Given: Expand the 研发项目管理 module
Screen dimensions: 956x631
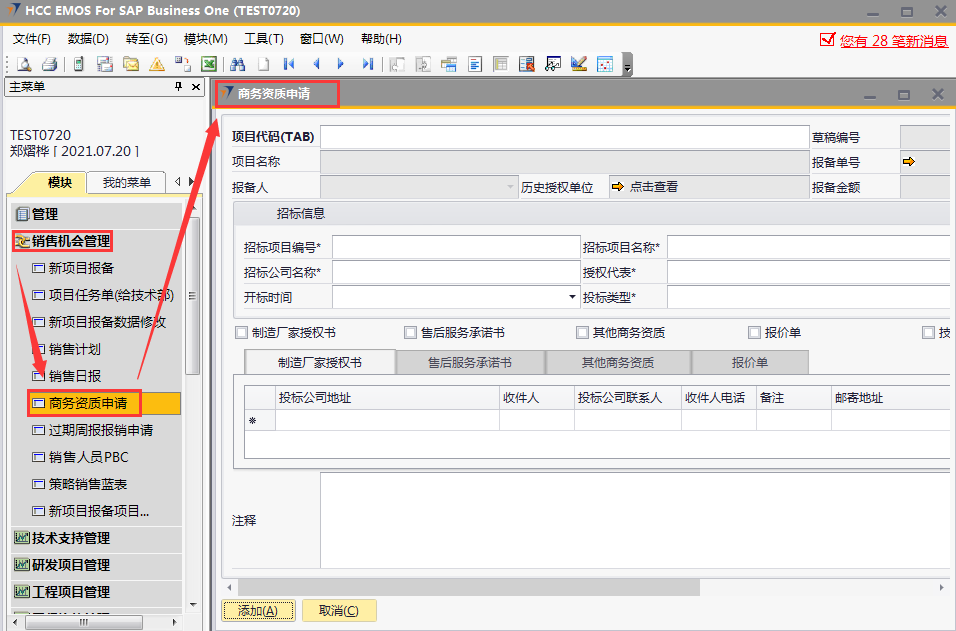Looking at the screenshot, I should pos(70,565).
